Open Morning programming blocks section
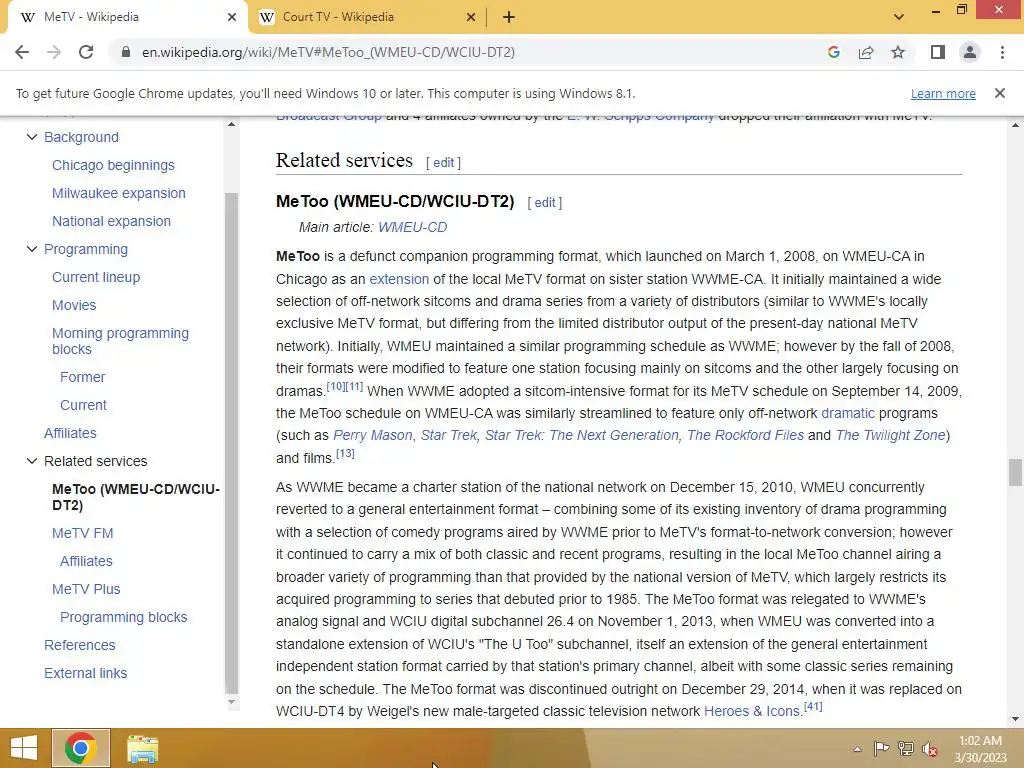Image resolution: width=1024 pixels, height=768 pixels. 120,341
